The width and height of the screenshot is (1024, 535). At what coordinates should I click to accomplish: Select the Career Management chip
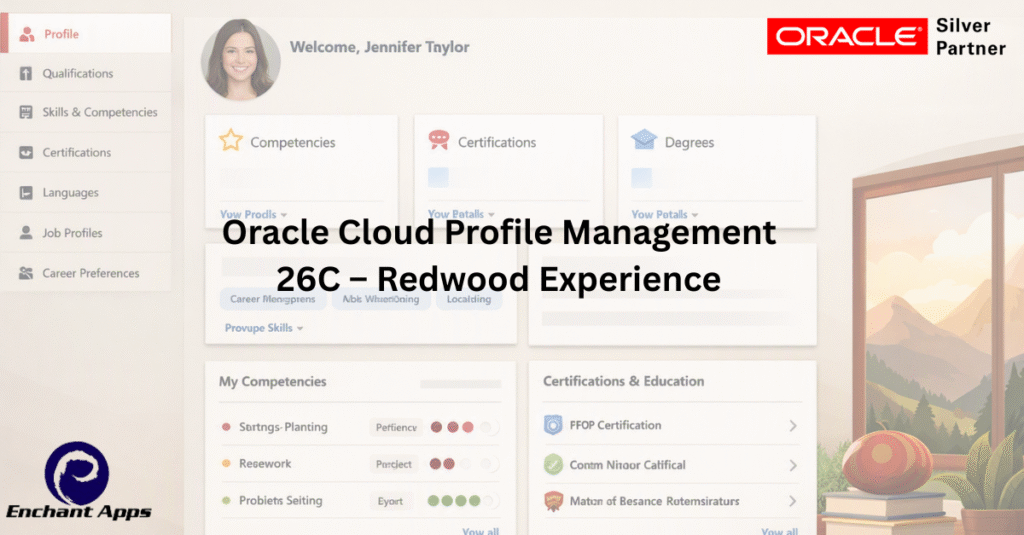pos(272,299)
